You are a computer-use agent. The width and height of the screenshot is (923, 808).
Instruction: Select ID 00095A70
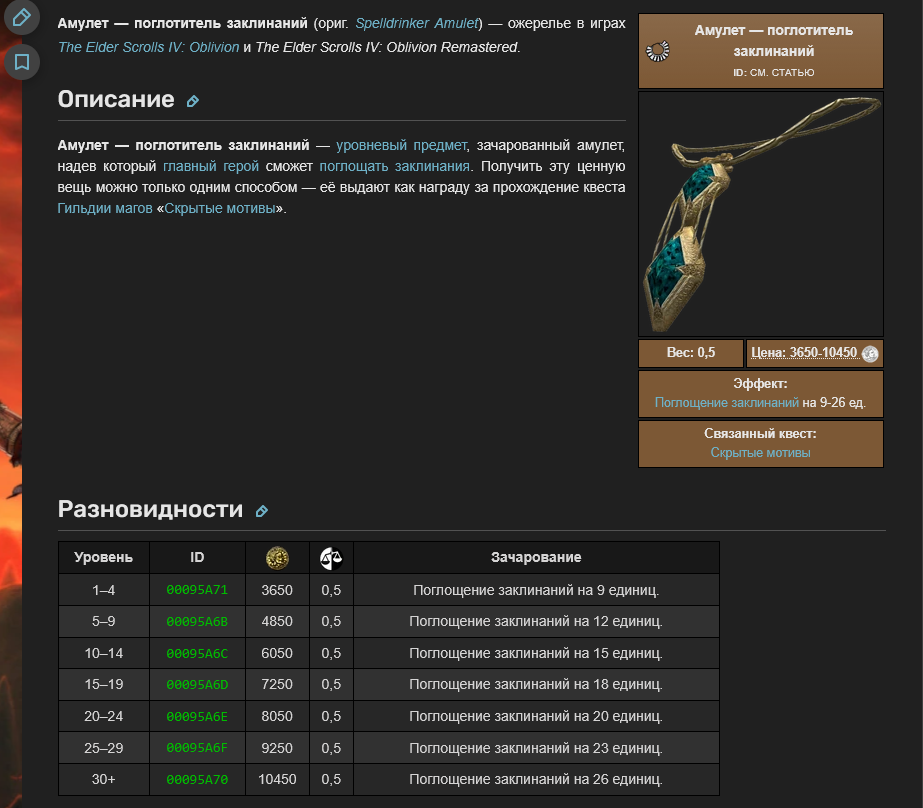[x=197, y=779]
